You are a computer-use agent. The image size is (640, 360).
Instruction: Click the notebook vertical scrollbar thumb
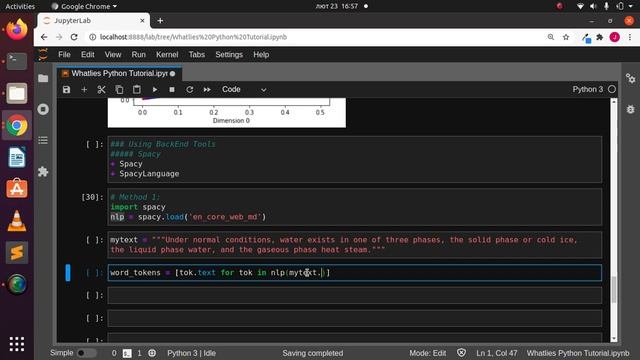tap(613, 289)
